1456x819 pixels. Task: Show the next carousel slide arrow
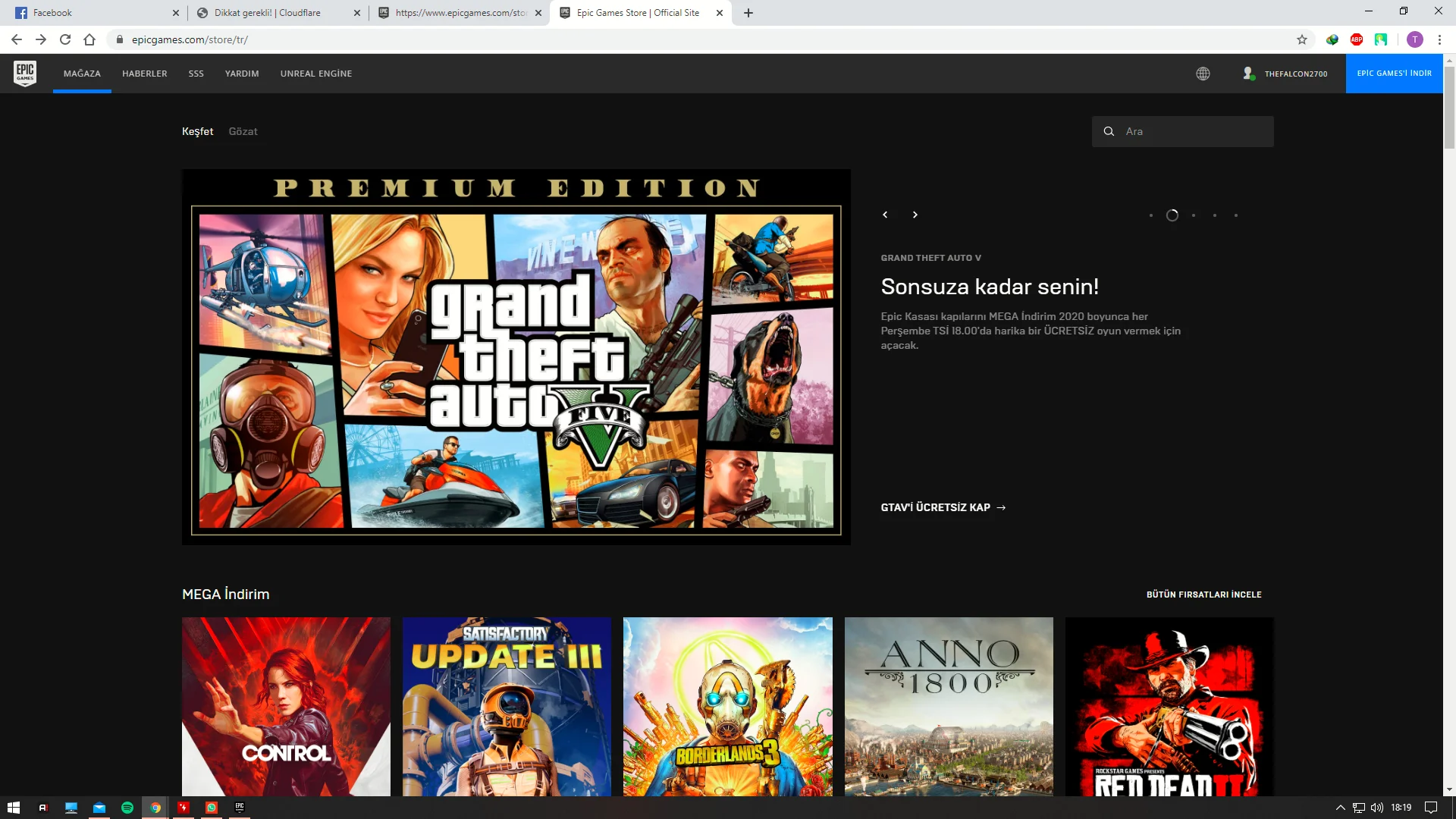click(x=915, y=215)
